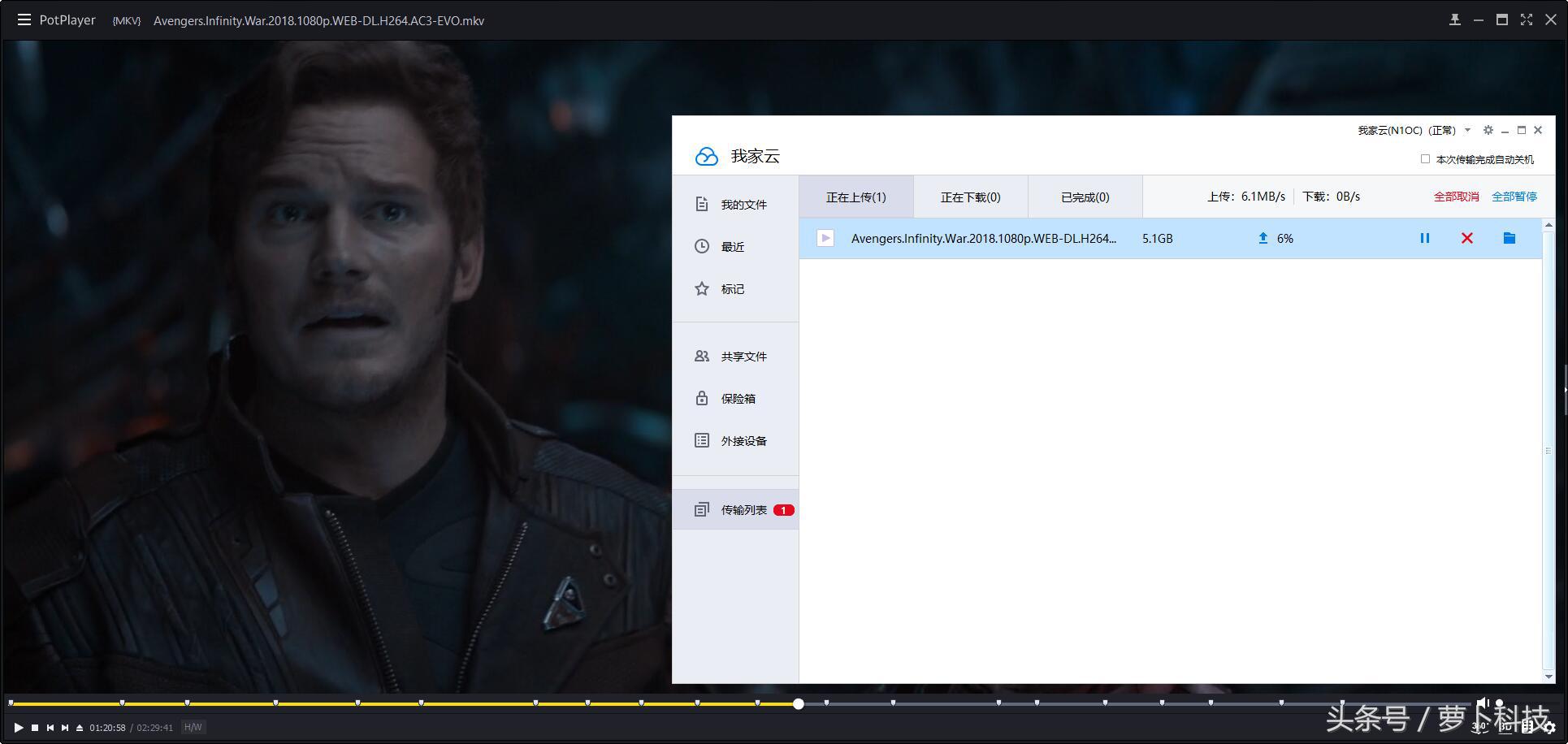Click 全部取消 to cancel all transfers

(x=1455, y=197)
